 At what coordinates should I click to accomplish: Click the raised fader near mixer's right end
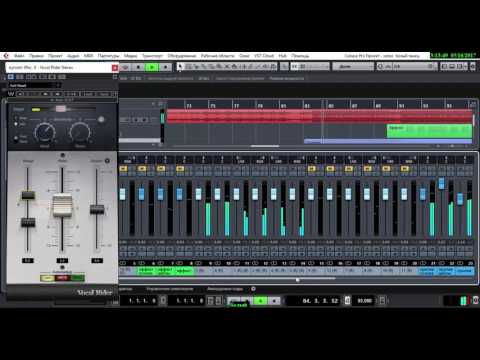(x=442, y=183)
